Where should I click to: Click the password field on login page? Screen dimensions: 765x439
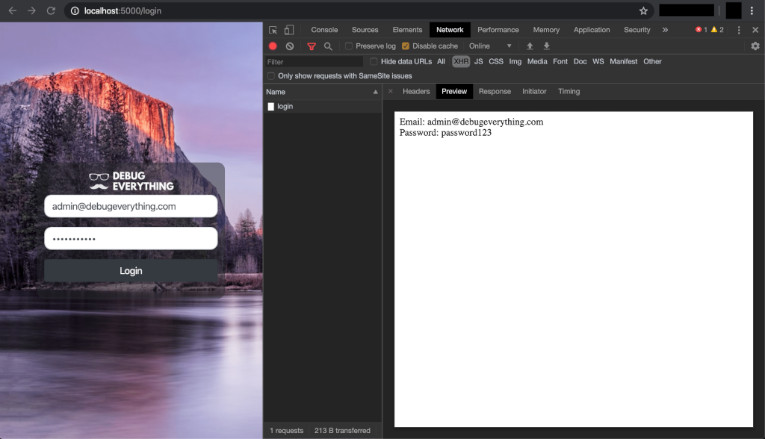(131, 239)
